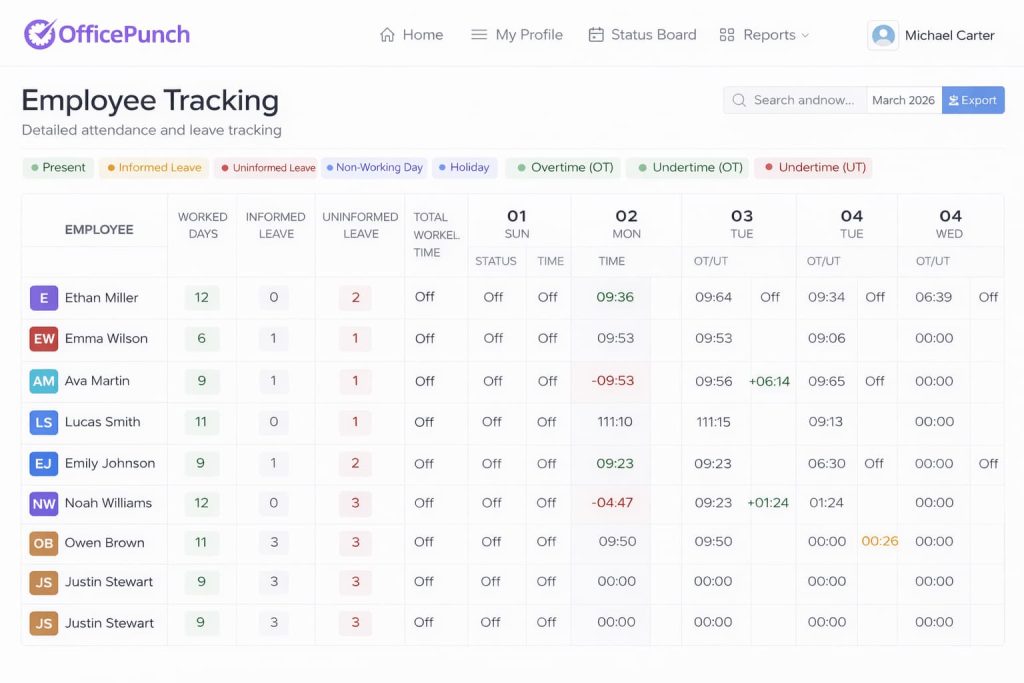Viewport: 1024px width, 683px height.
Task: Click Michael Carter's profile avatar
Action: (883, 35)
